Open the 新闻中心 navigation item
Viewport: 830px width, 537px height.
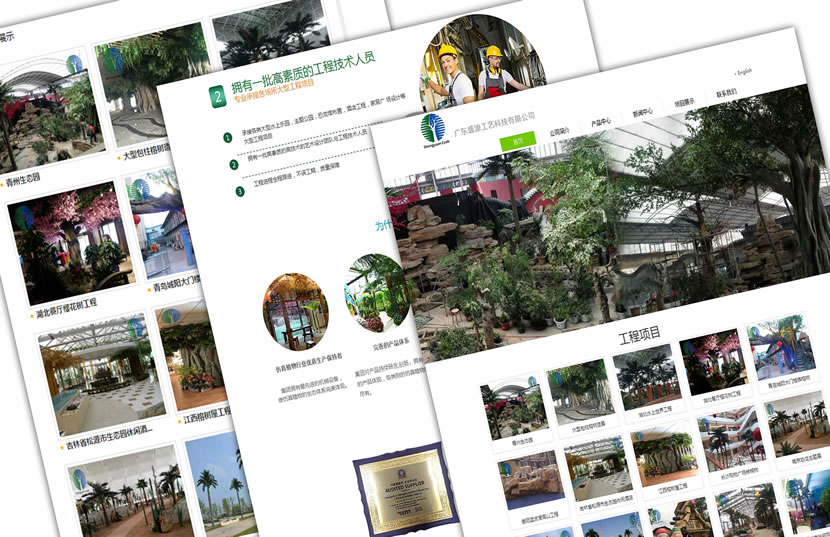tap(643, 113)
